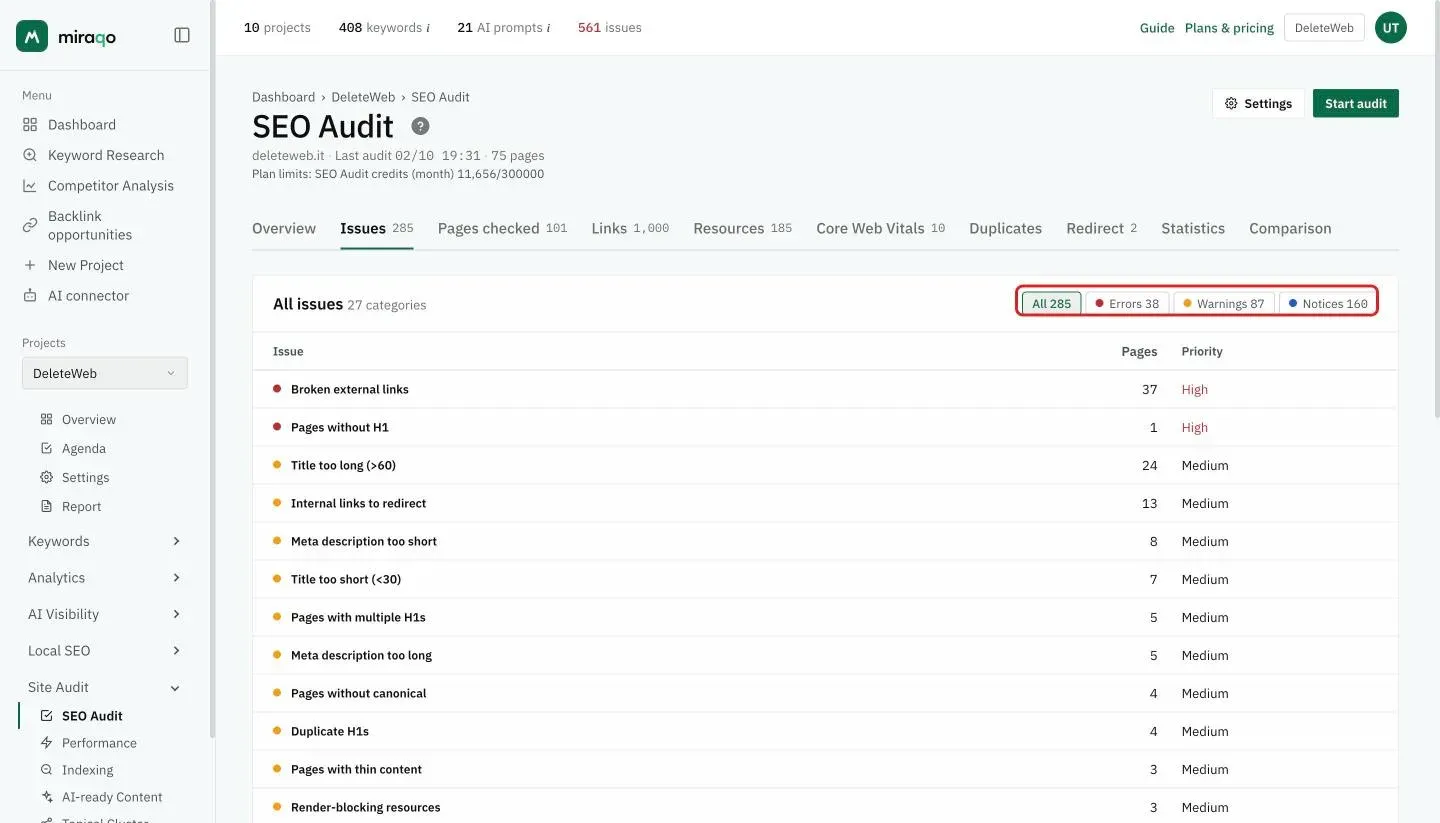The height and width of the screenshot is (823, 1440).
Task: Click the Competitor Analysis chart icon
Action: (30, 186)
